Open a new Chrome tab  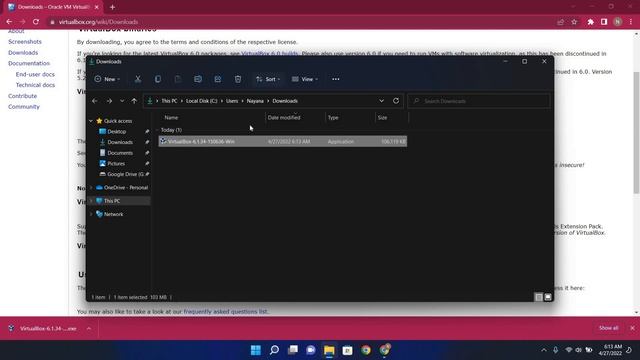tap(112, 7)
